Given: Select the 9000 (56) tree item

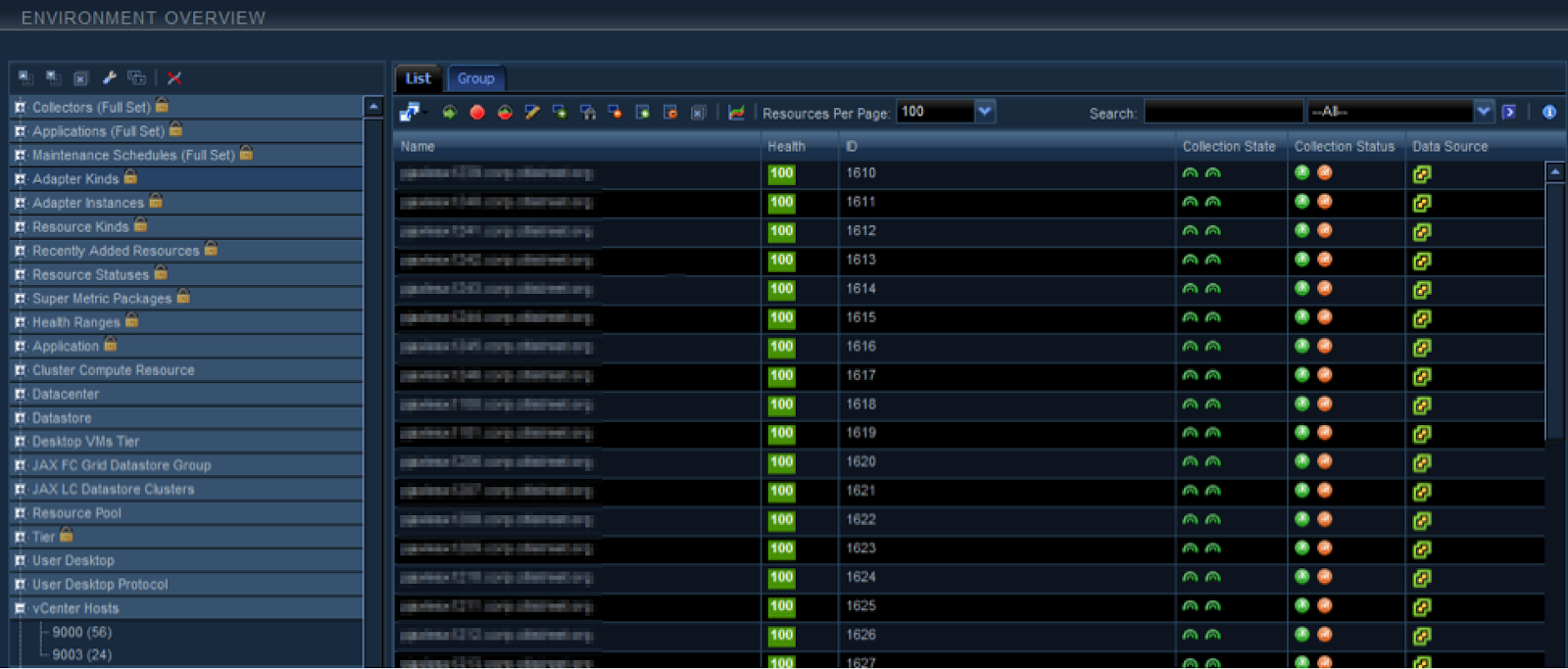Looking at the screenshot, I should click(82, 633).
